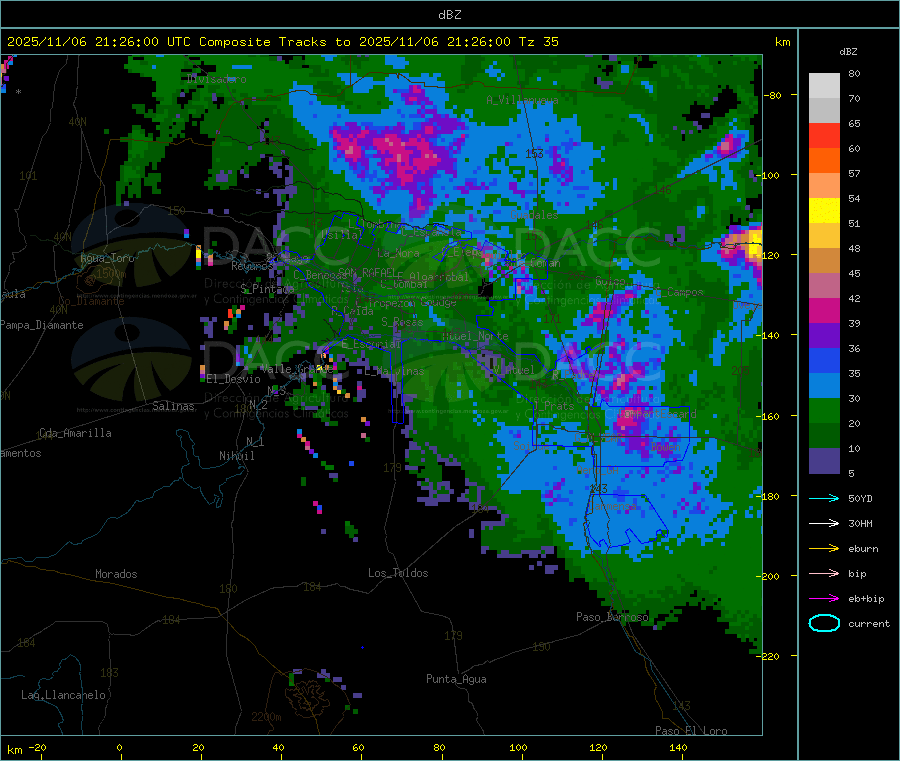
Task: Select the slate 10-5 dBZ swatch
Action: pyautogui.click(x=824, y=461)
